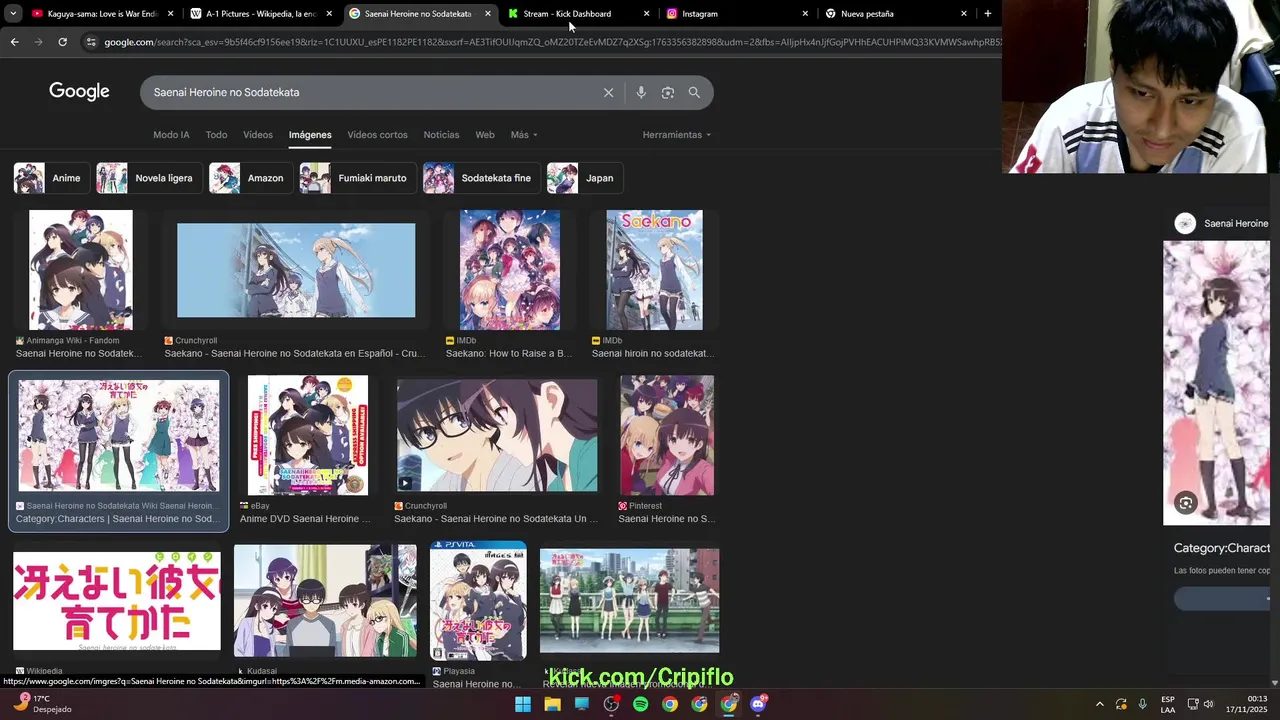1280x720 pixels.
Task: Submit search using the magnifying glass icon
Action: [x=694, y=92]
